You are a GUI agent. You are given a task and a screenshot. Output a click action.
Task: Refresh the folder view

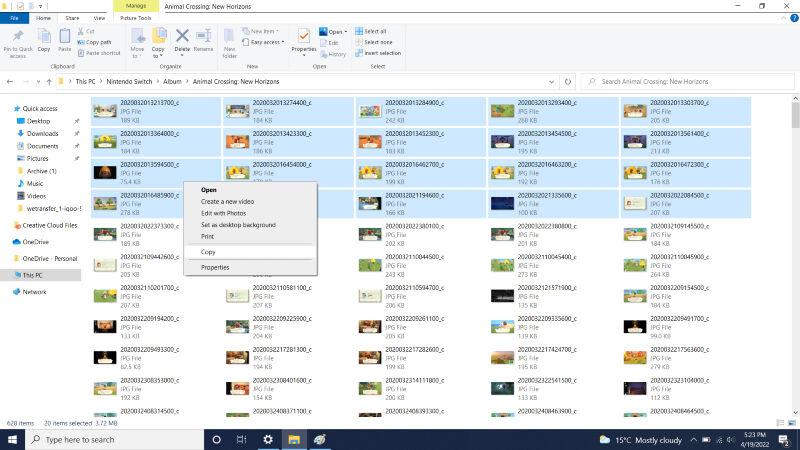point(567,82)
